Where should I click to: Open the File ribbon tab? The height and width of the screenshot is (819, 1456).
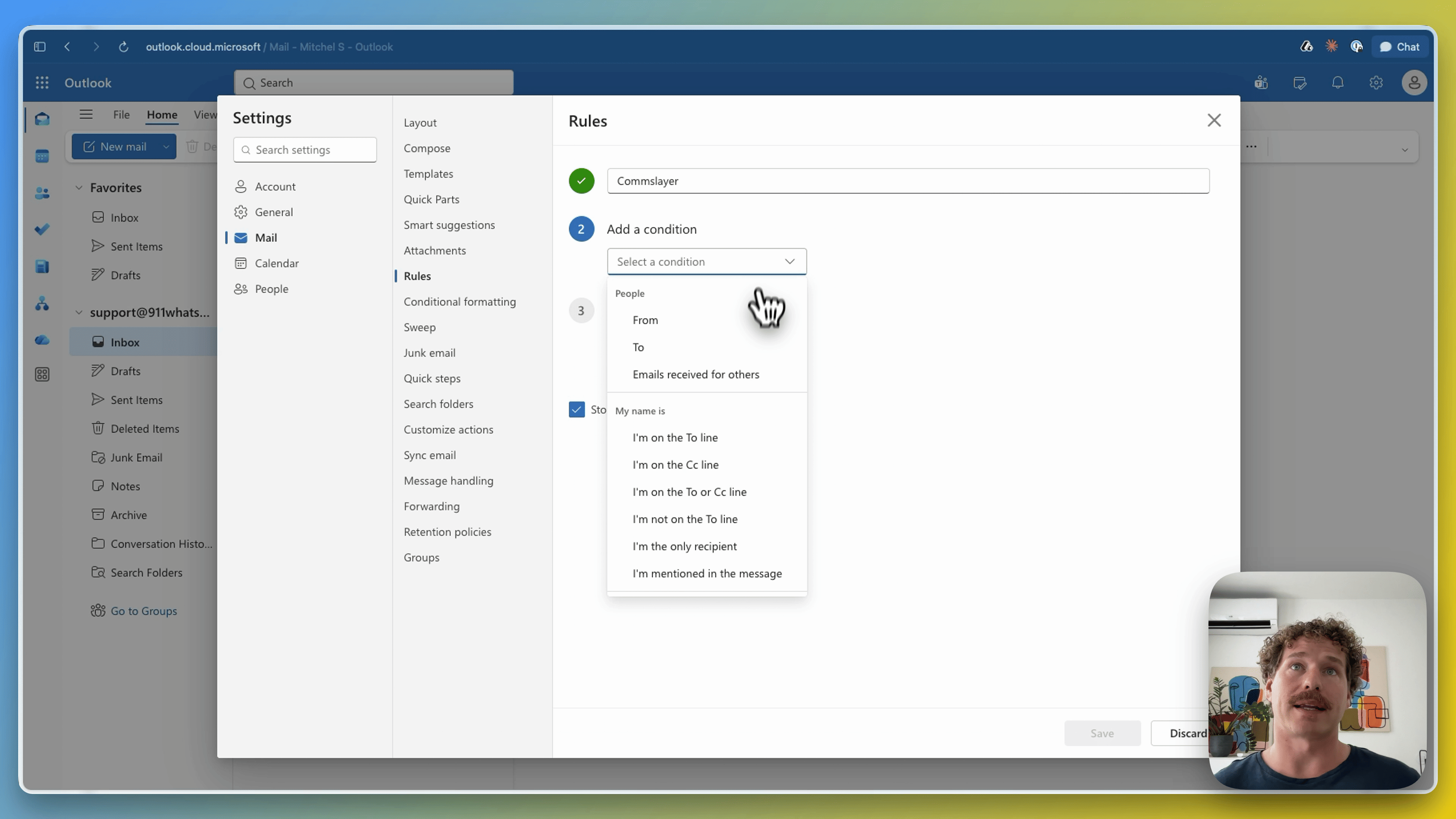coord(121,114)
